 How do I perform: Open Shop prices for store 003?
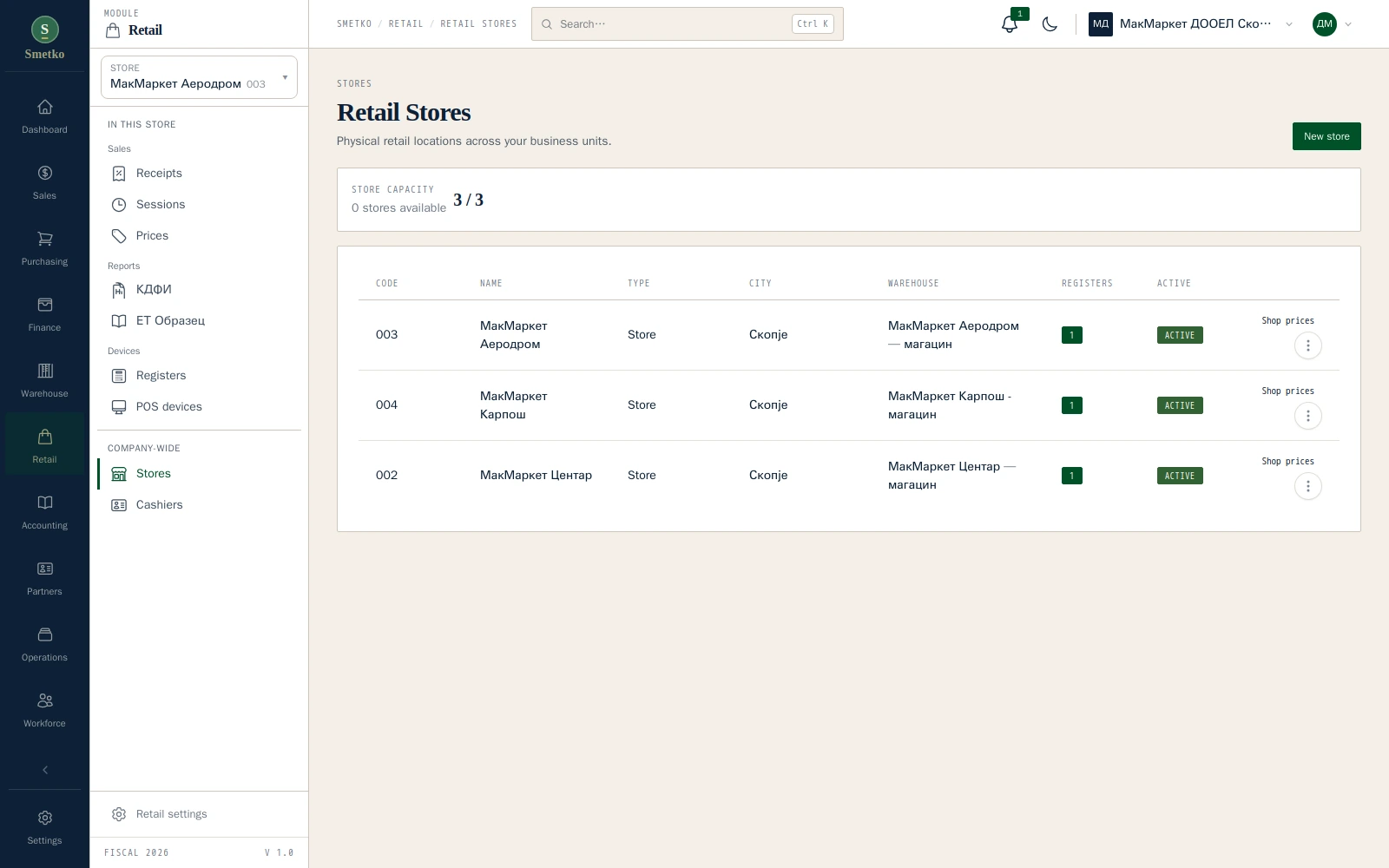(x=1287, y=321)
